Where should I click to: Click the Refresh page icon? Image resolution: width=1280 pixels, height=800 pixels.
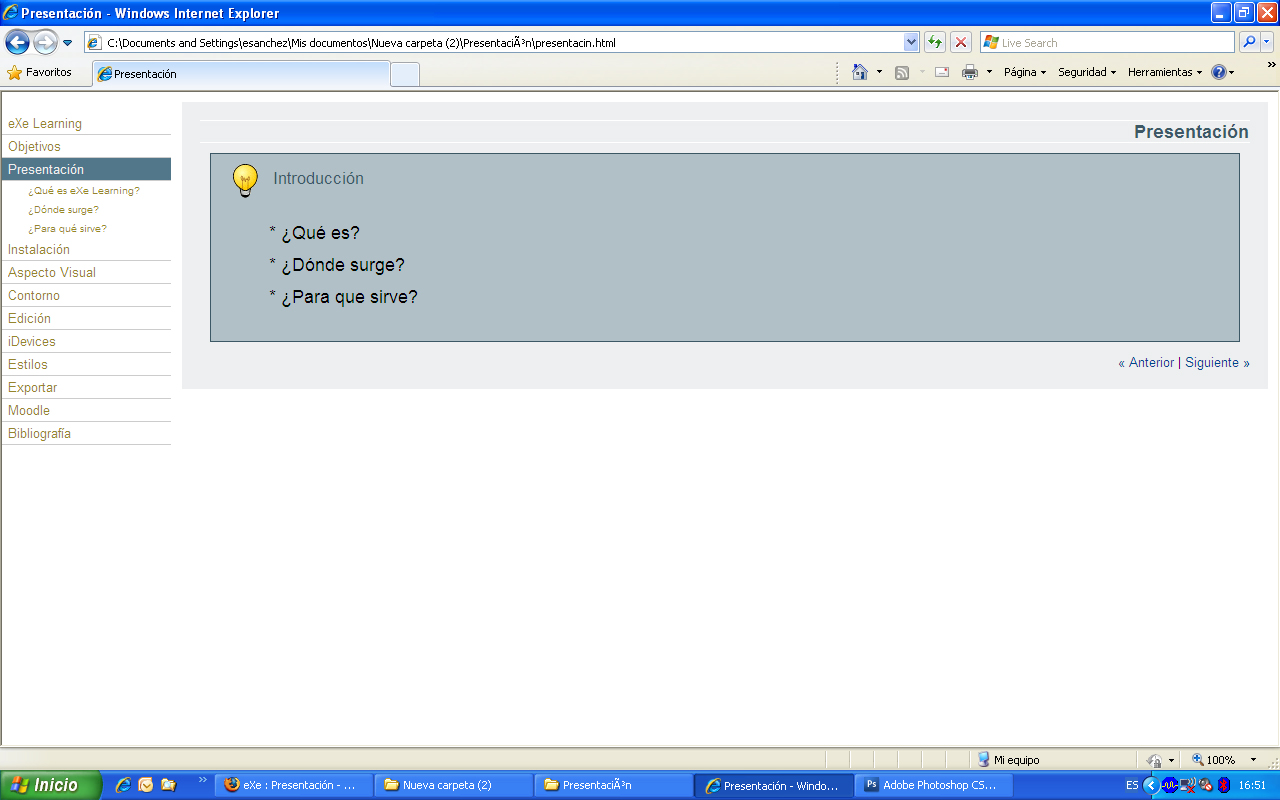(934, 42)
